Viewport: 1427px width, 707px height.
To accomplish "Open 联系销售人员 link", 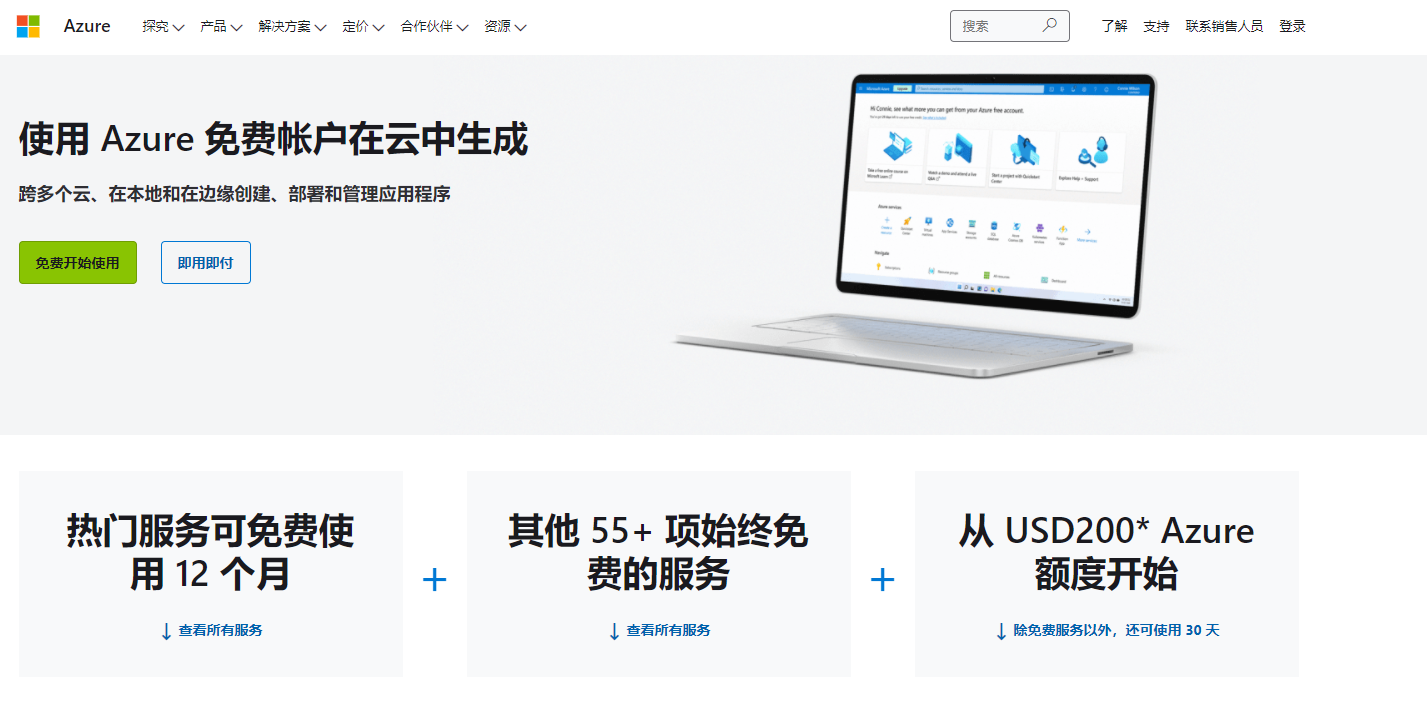I will click(x=1224, y=27).
